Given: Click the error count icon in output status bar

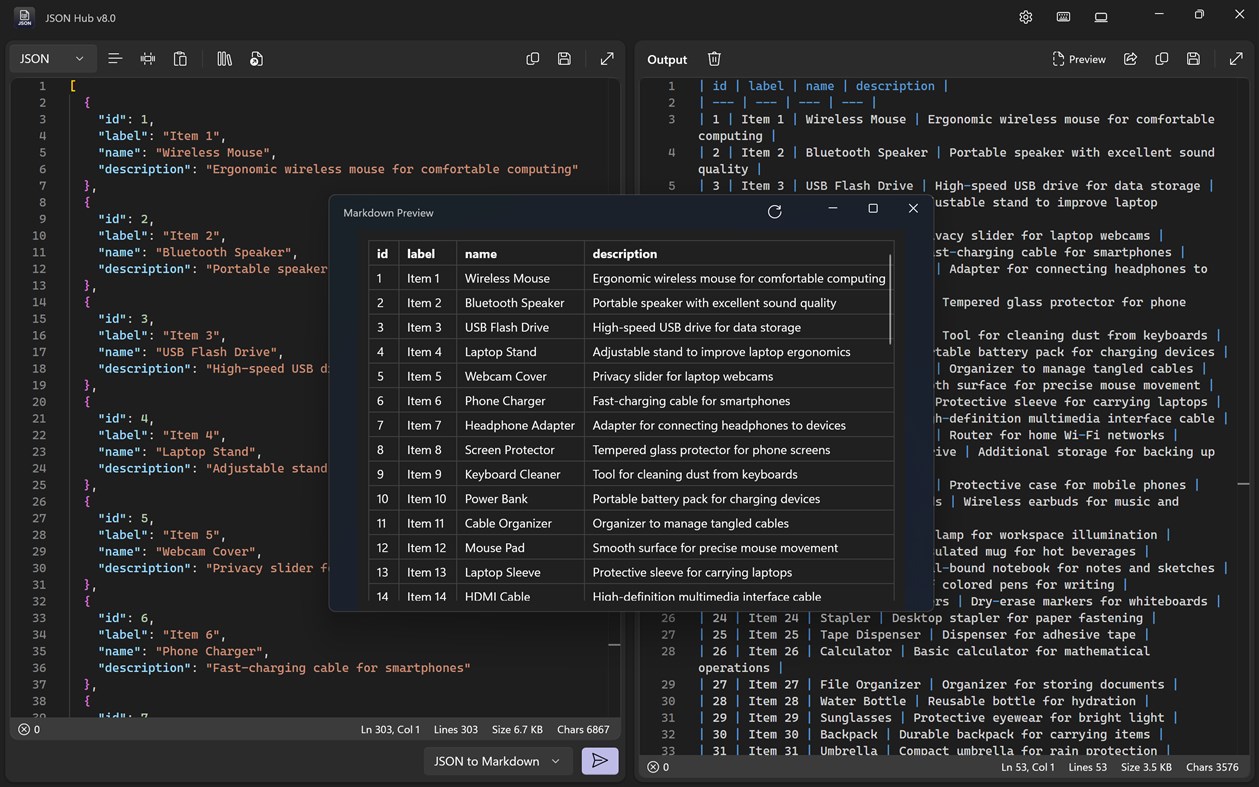Looking at the screenshot, I should click(652, 767).
